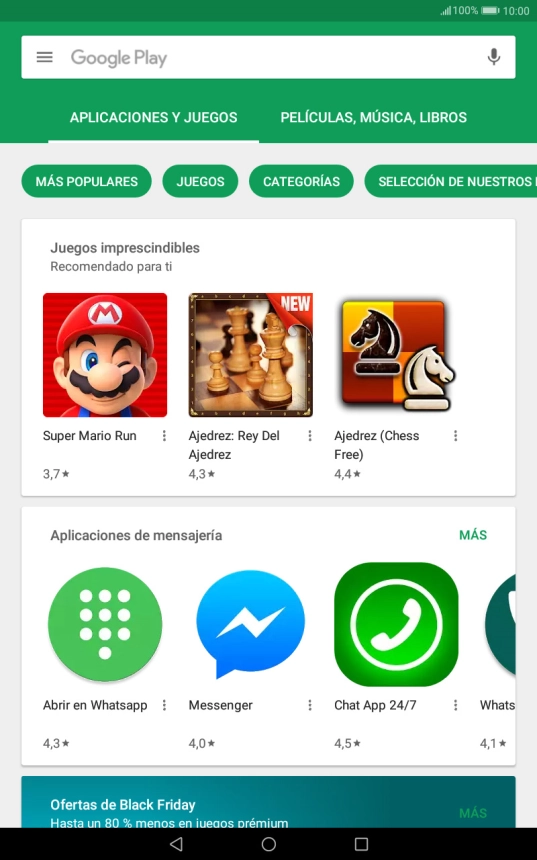Tap the Android back navigation button
Screen dimensions: 537x860
(x=176, y=844)
